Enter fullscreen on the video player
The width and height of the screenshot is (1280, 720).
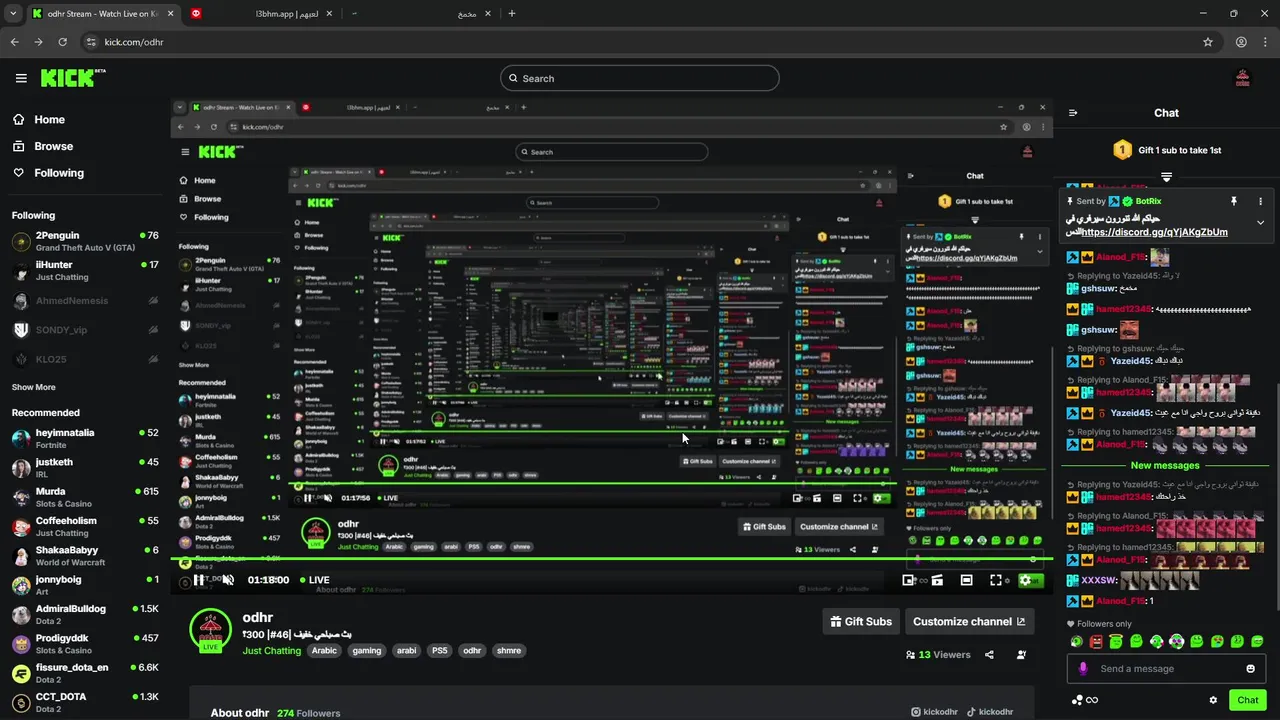click(x=995, y=580)
